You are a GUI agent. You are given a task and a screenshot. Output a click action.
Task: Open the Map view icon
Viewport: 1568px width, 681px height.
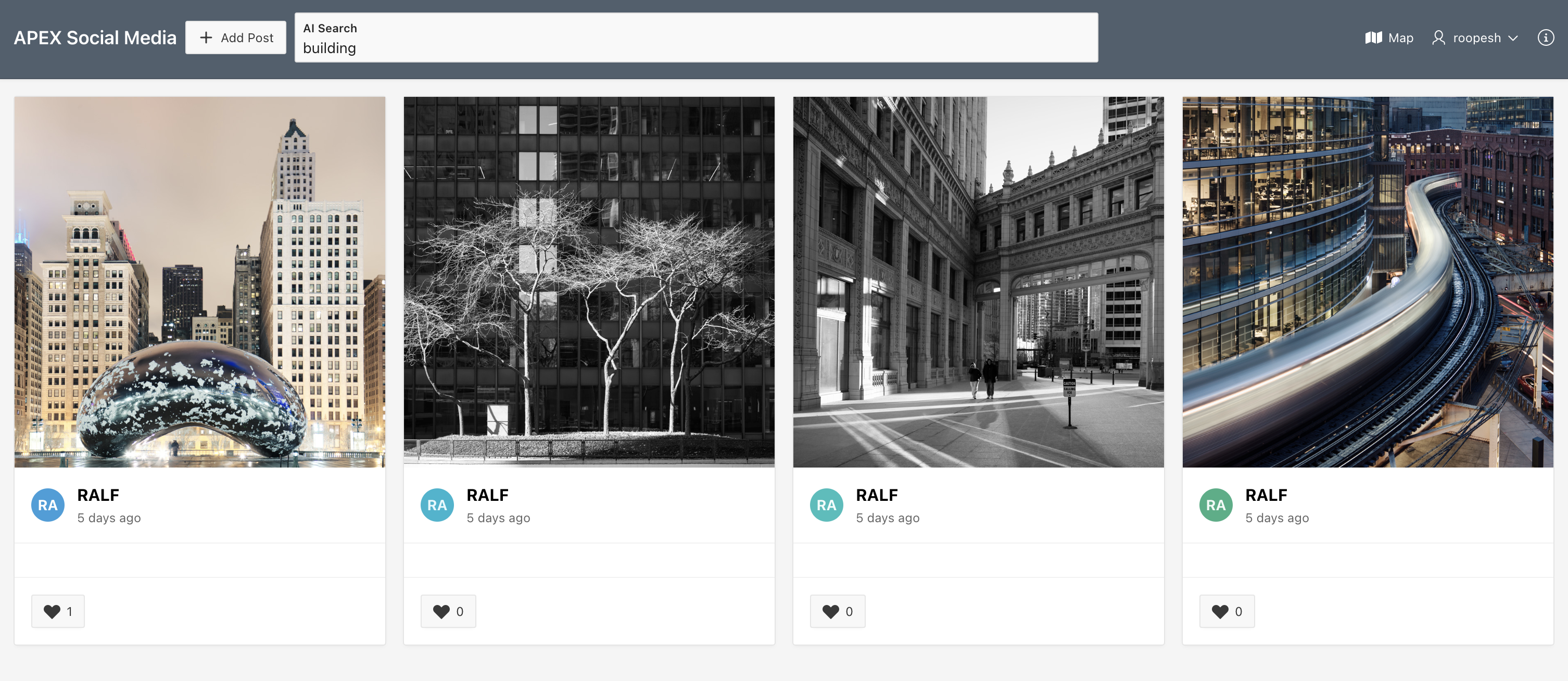1373,37
